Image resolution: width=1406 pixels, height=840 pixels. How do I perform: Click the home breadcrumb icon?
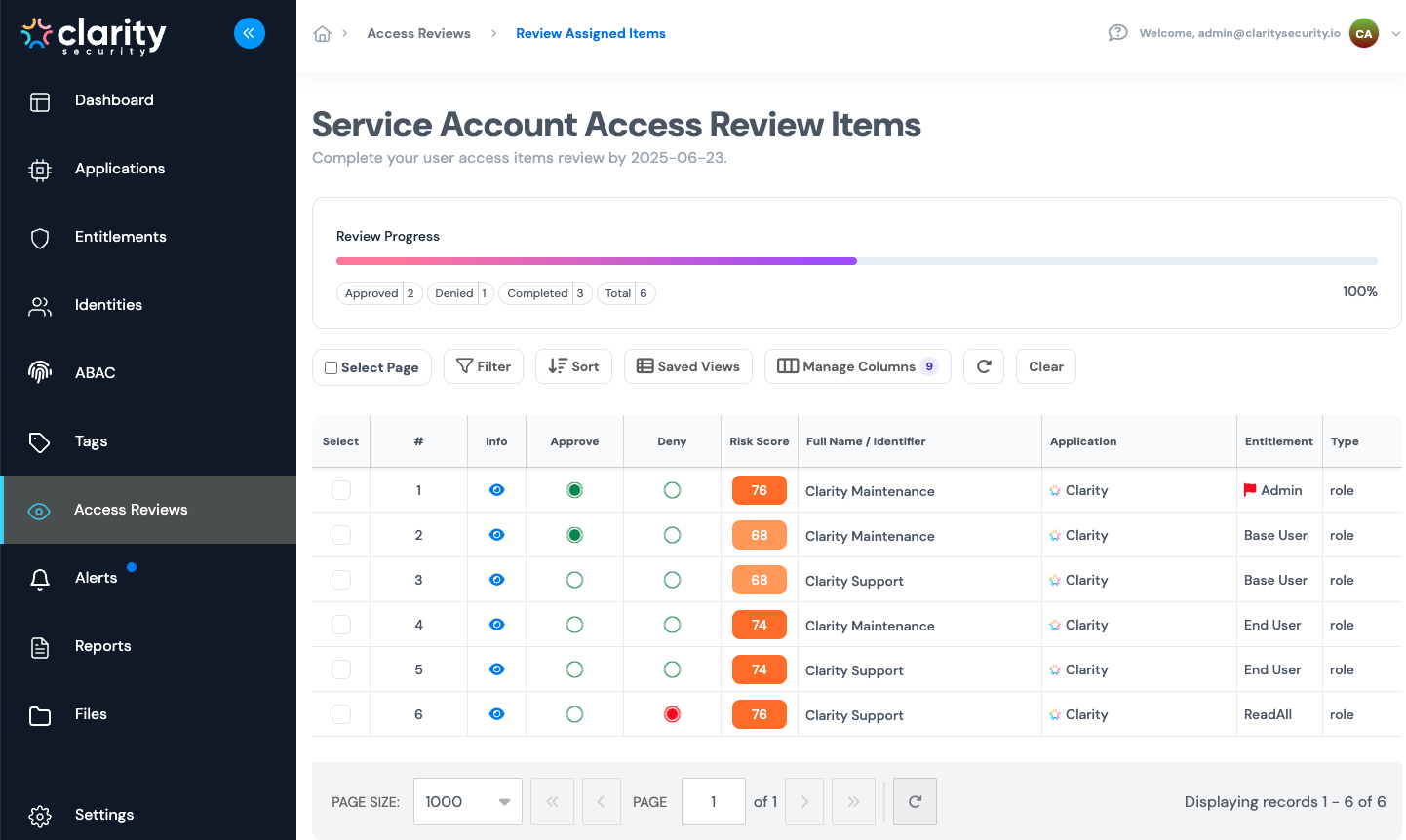pos(323,34)
